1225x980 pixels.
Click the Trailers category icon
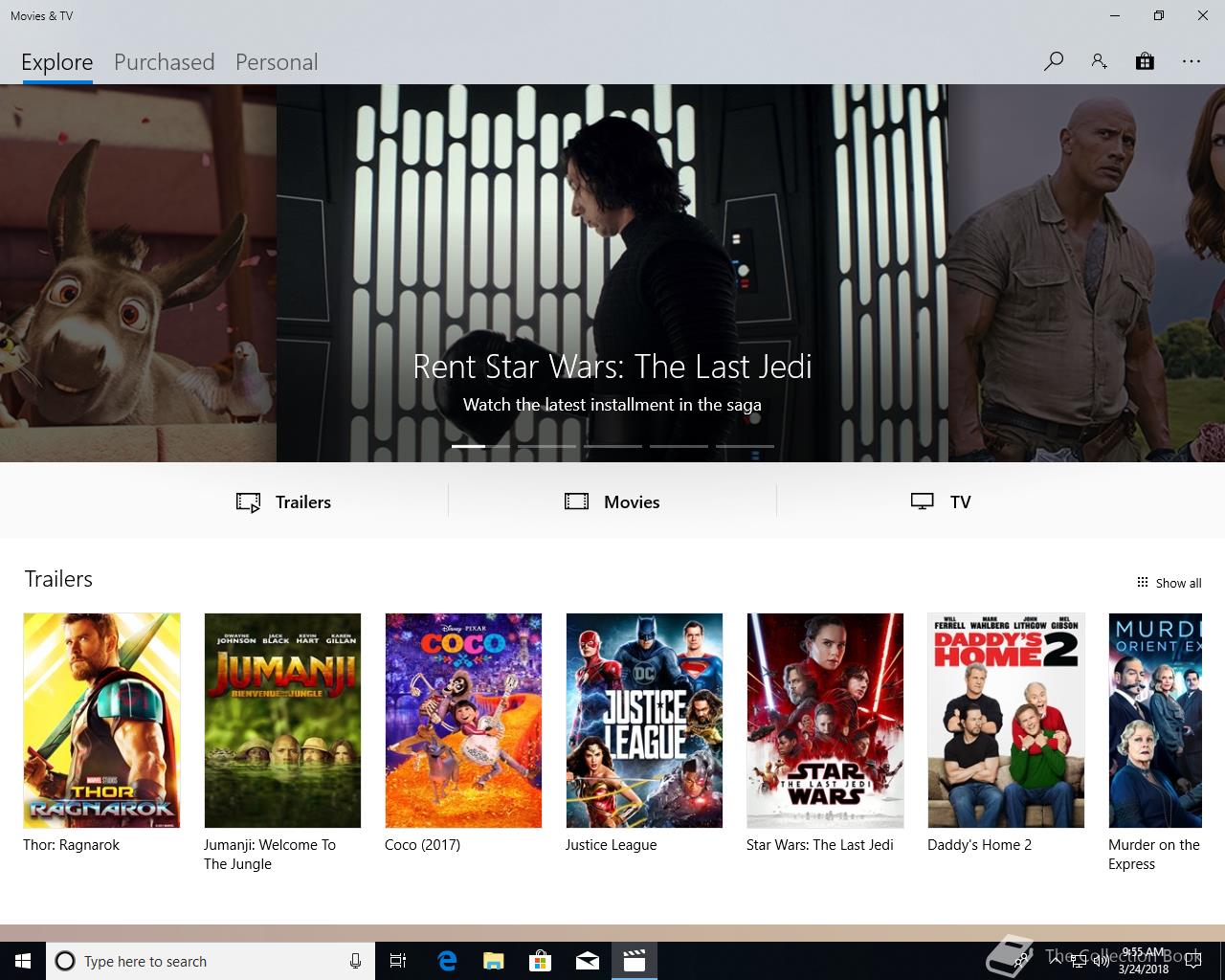248,502
